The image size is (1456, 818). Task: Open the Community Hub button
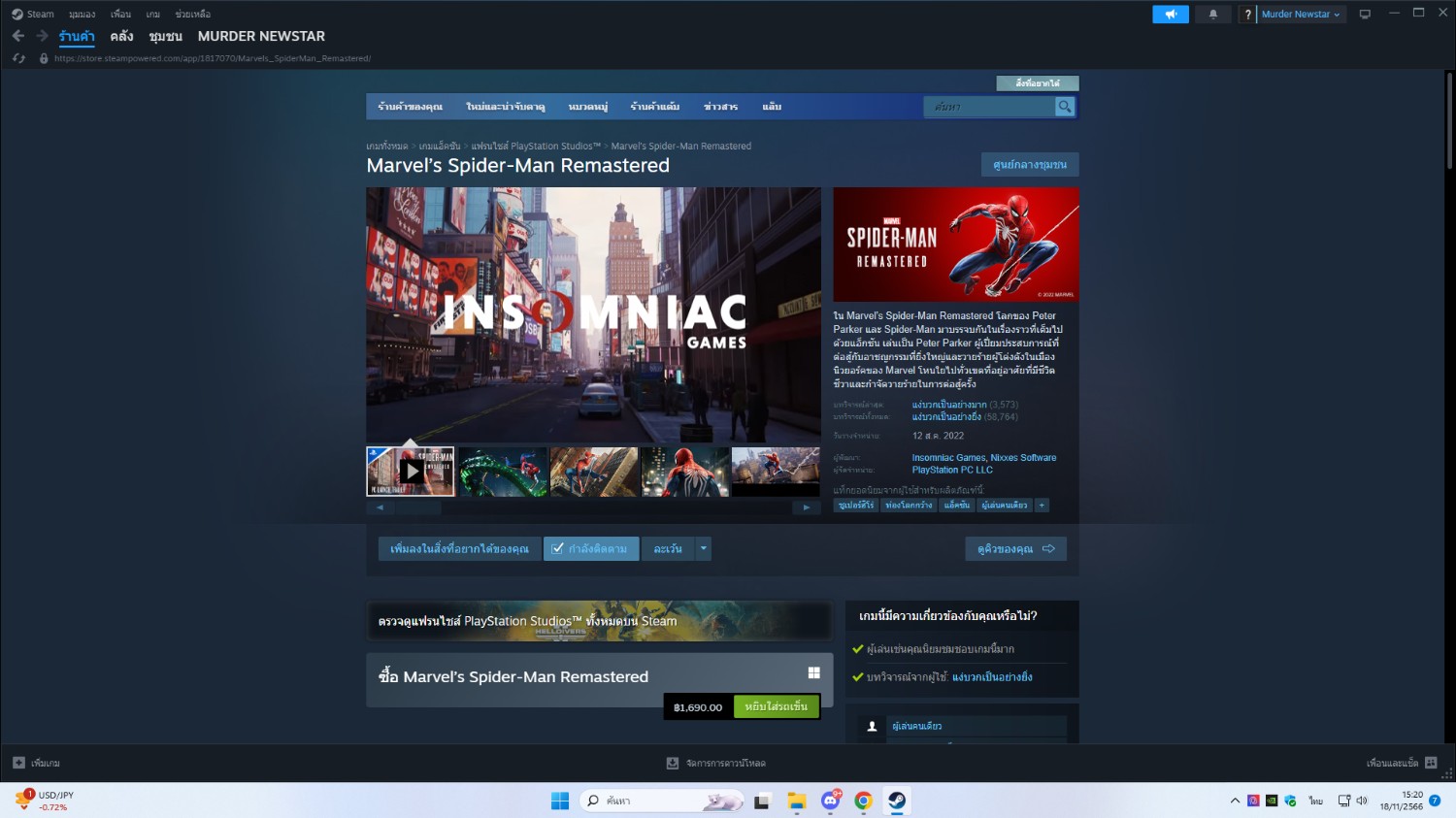point(1030,165)
